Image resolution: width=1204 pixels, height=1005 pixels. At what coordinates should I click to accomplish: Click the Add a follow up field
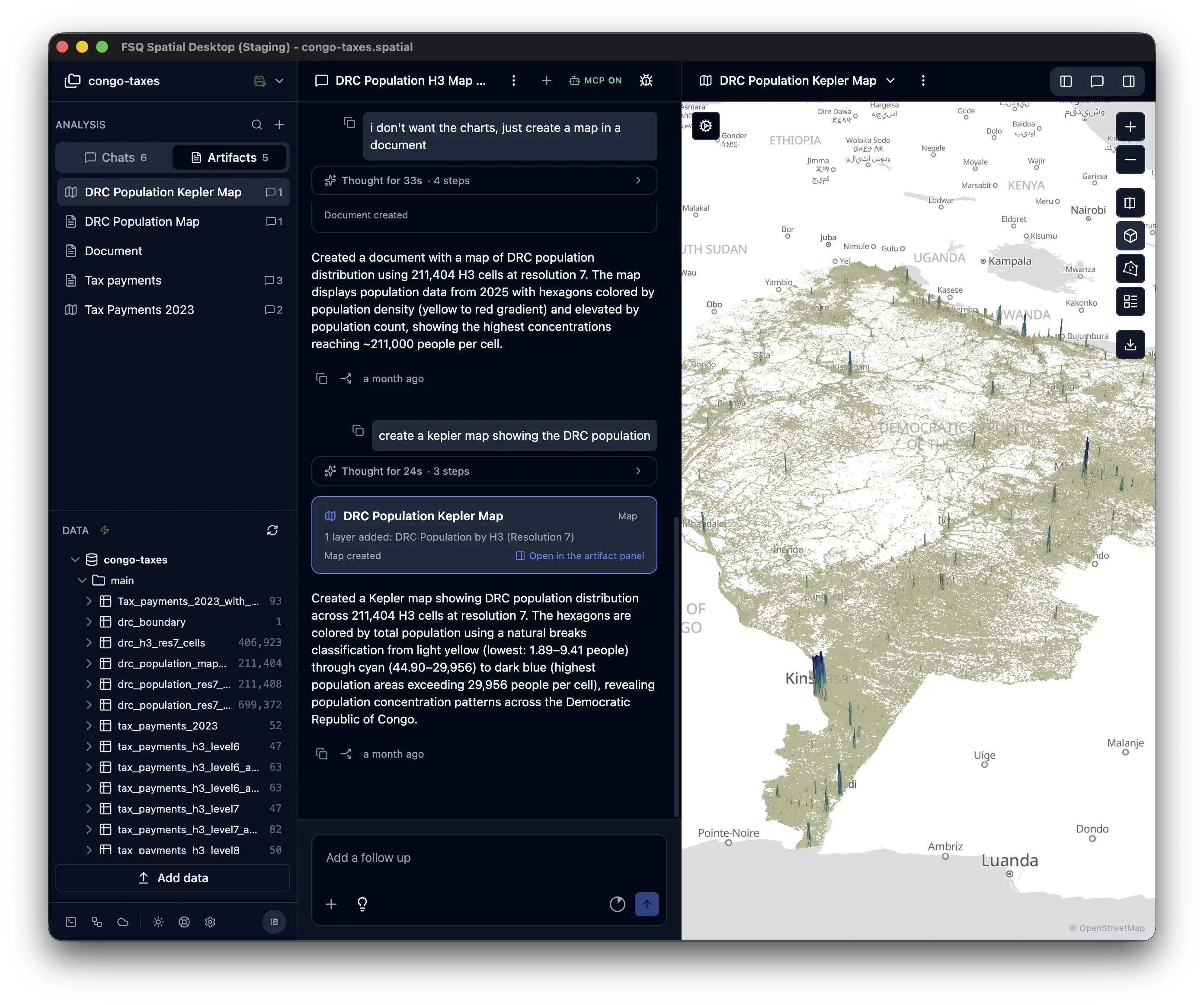(489, 858)
